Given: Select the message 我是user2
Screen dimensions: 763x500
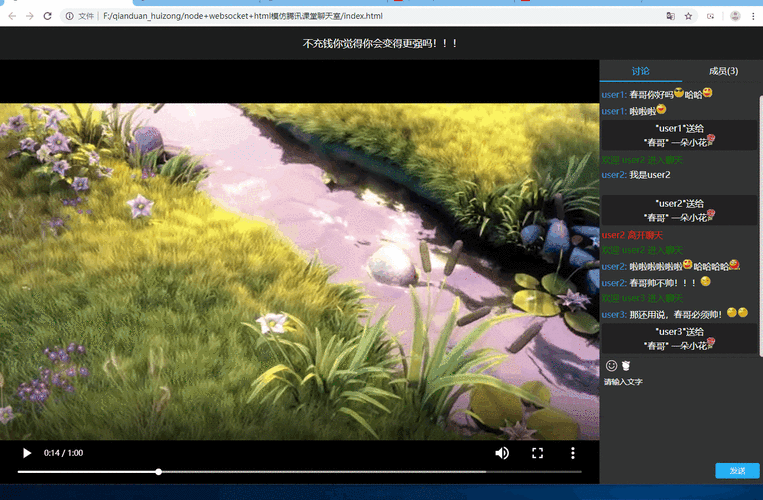Looking at the screenshot, I should click(x=649, y=175).
